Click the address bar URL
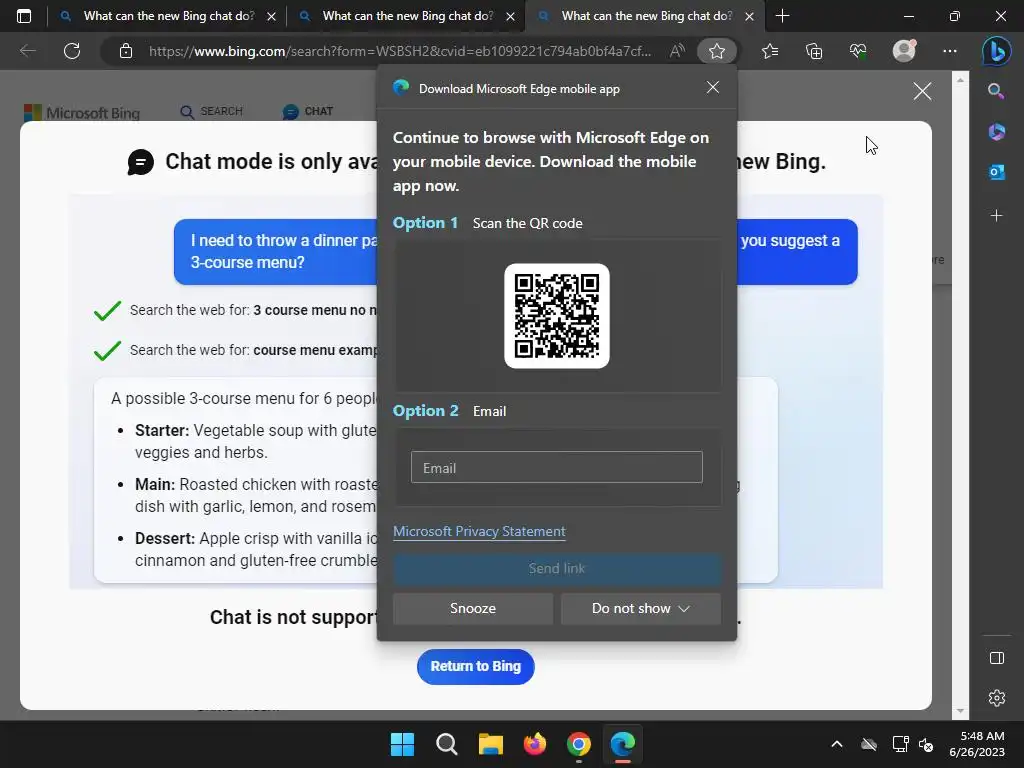 point(400,51)
